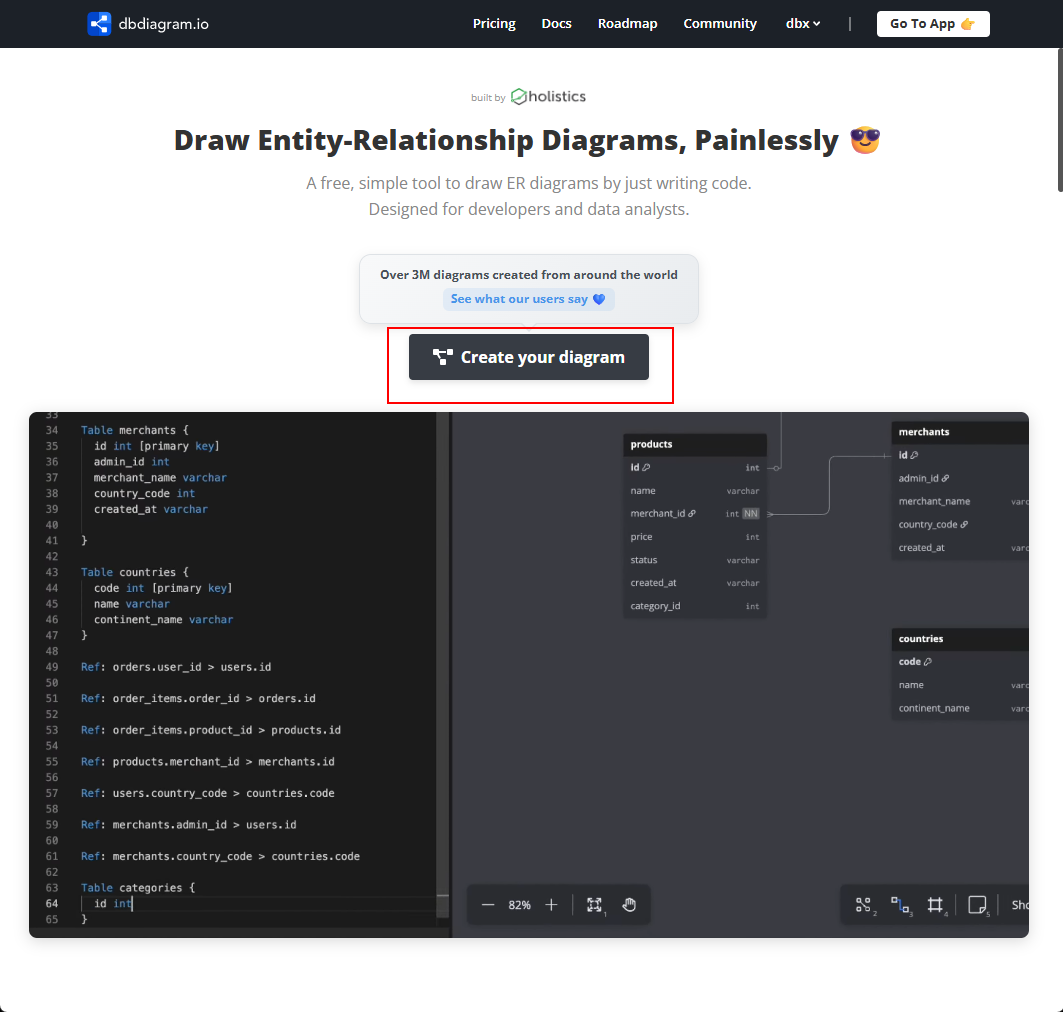The height and width of the screenshot is (1012, 1063).
Task: Click link icon next to admin_id
Action: click(x=945, y=479)
